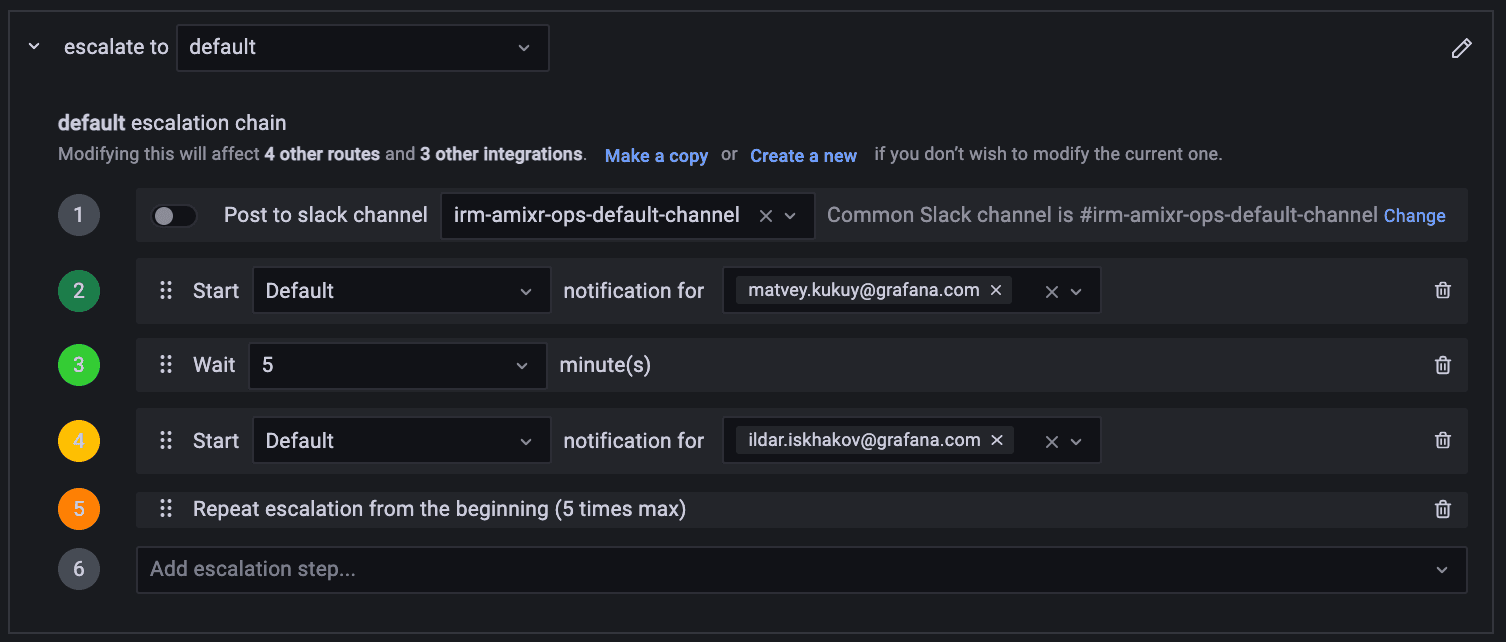Open the Wait 5 minutes duration dropdown
1506x642 pixels.
click(397, 366)
